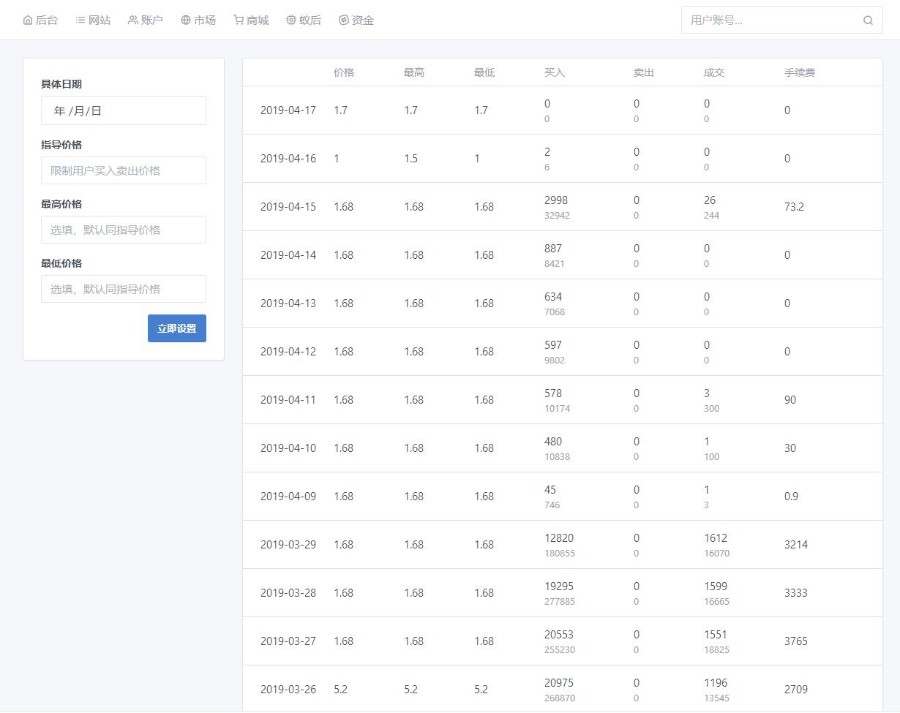Viewport: 900px width, 713px height.
Task: Open the 资金 menu item
Action: click(356, 20)
